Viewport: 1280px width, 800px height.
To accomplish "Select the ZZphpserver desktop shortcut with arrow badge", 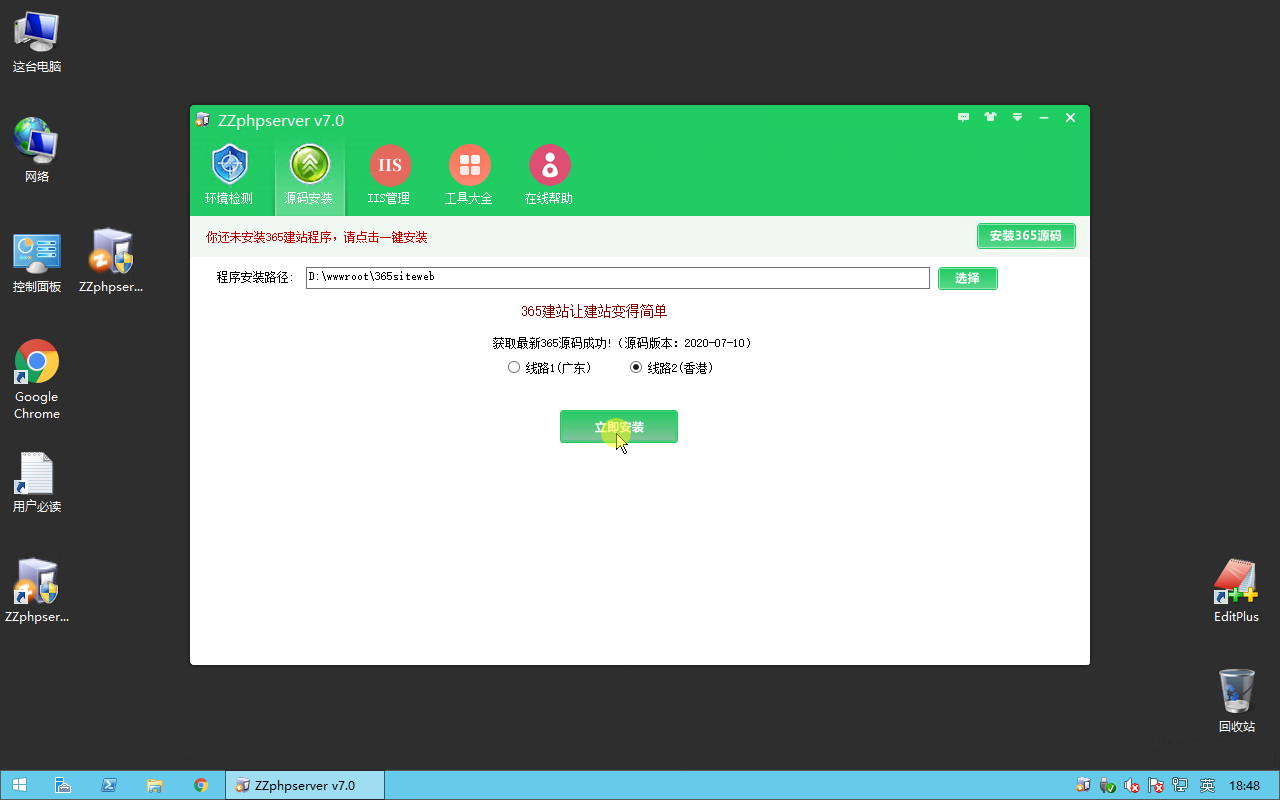I will click(x=37, y=591).
